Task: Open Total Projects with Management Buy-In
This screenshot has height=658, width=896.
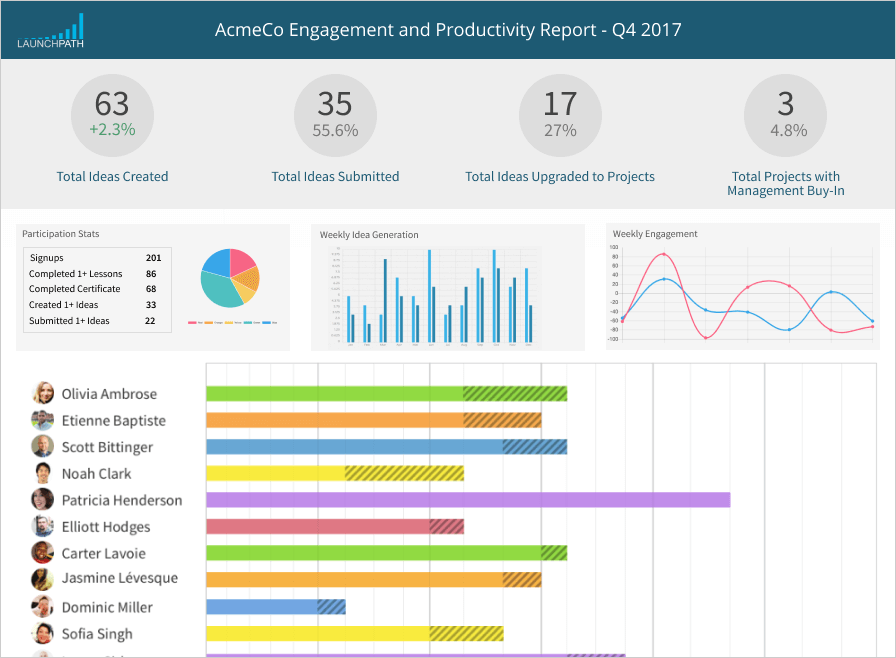Action: coord(786,183)
